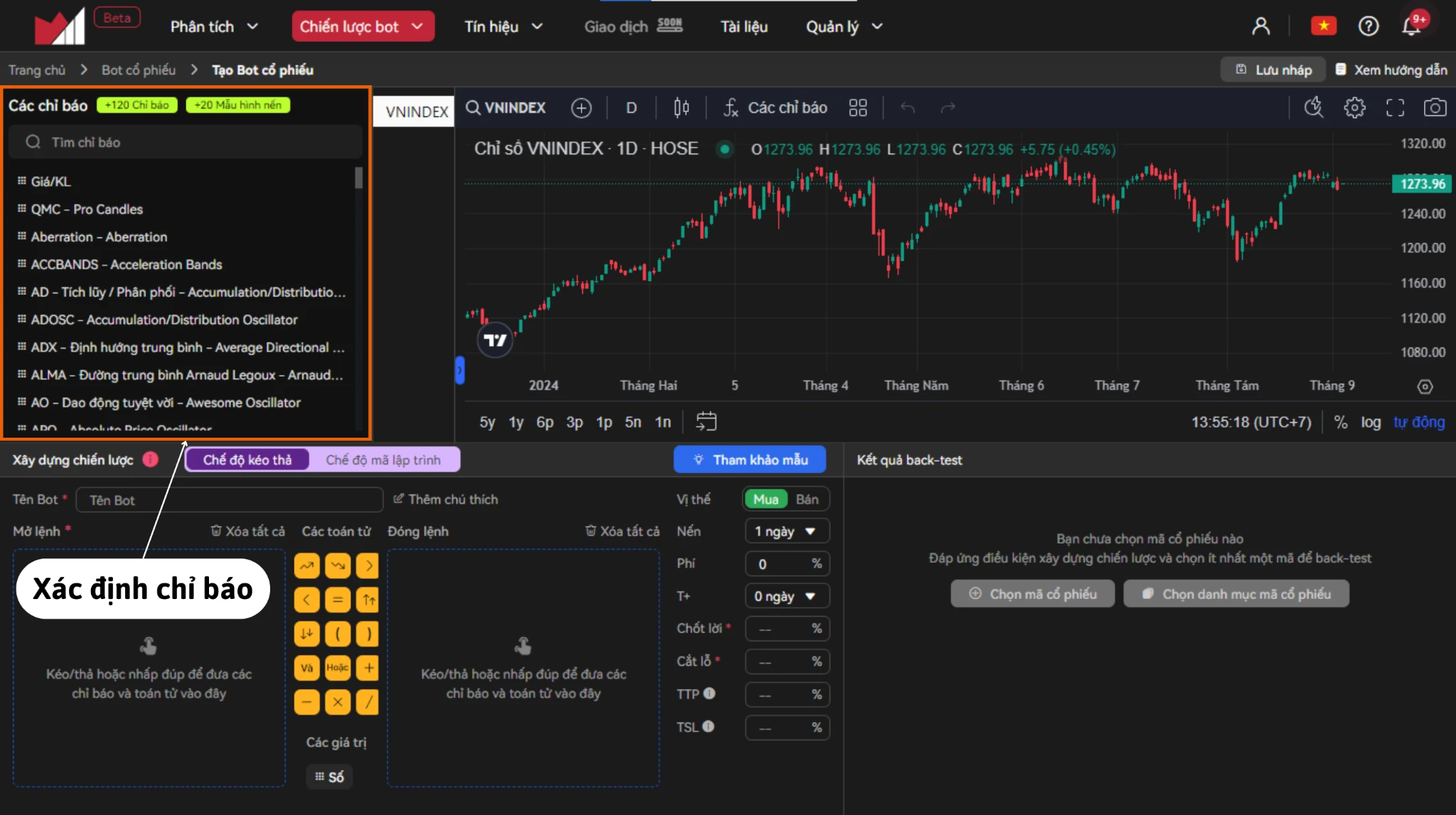Insert the crossing-up operator
The image size is (1456, 815).
point(306,566)
